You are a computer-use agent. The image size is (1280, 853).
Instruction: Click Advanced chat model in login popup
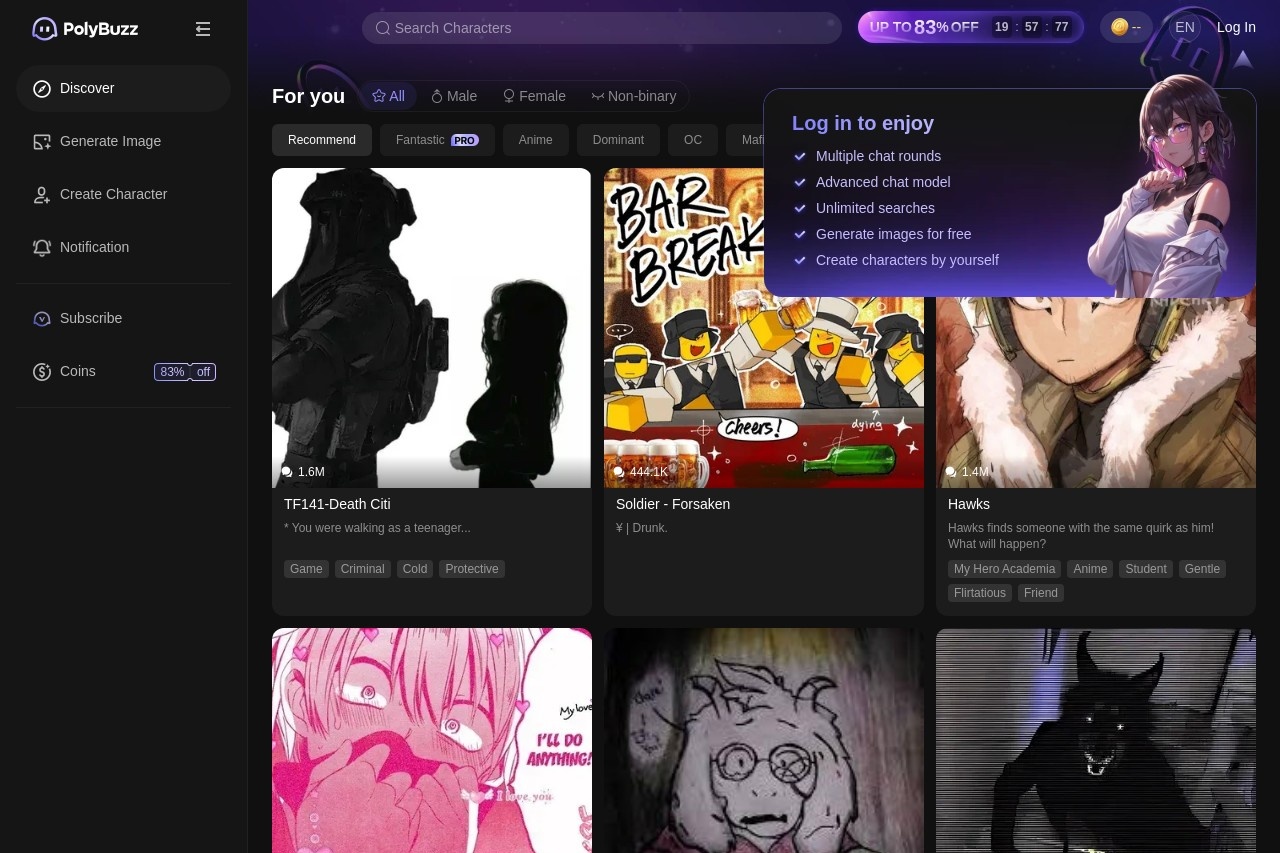(x=883, y=182)
